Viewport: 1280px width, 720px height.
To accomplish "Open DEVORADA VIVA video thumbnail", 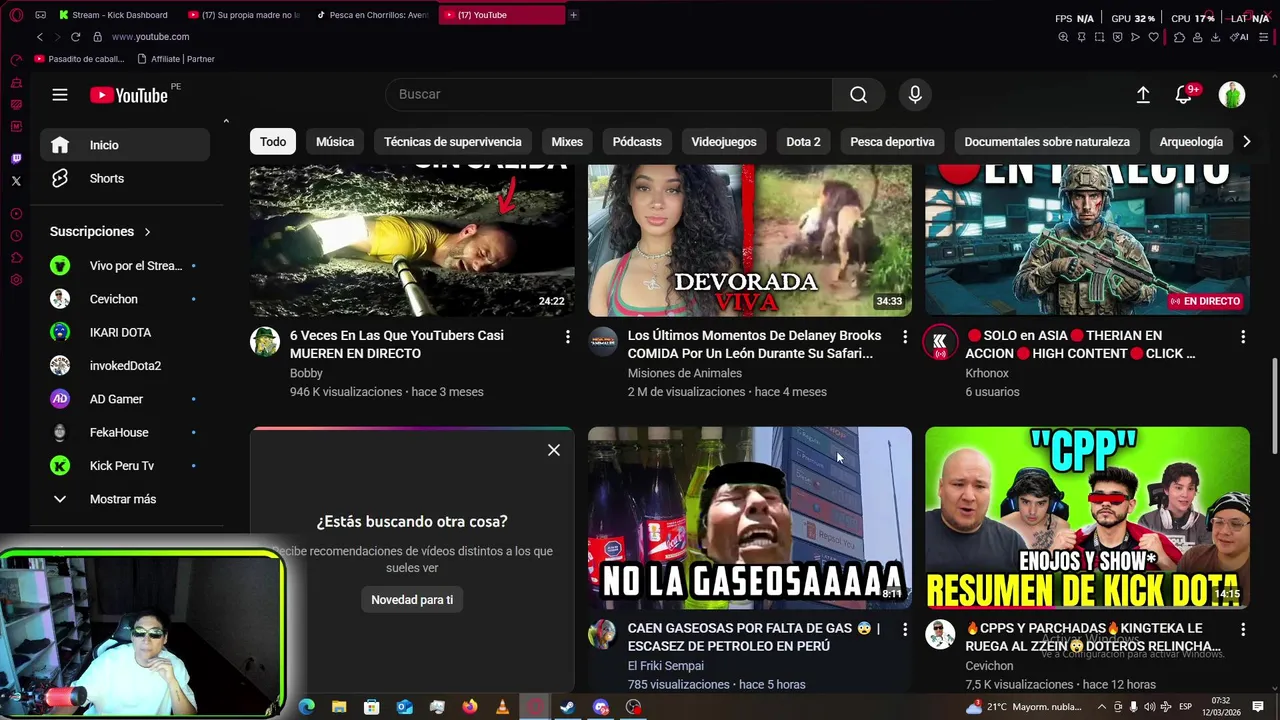I will pyautogui.click(x=750, y=240).
